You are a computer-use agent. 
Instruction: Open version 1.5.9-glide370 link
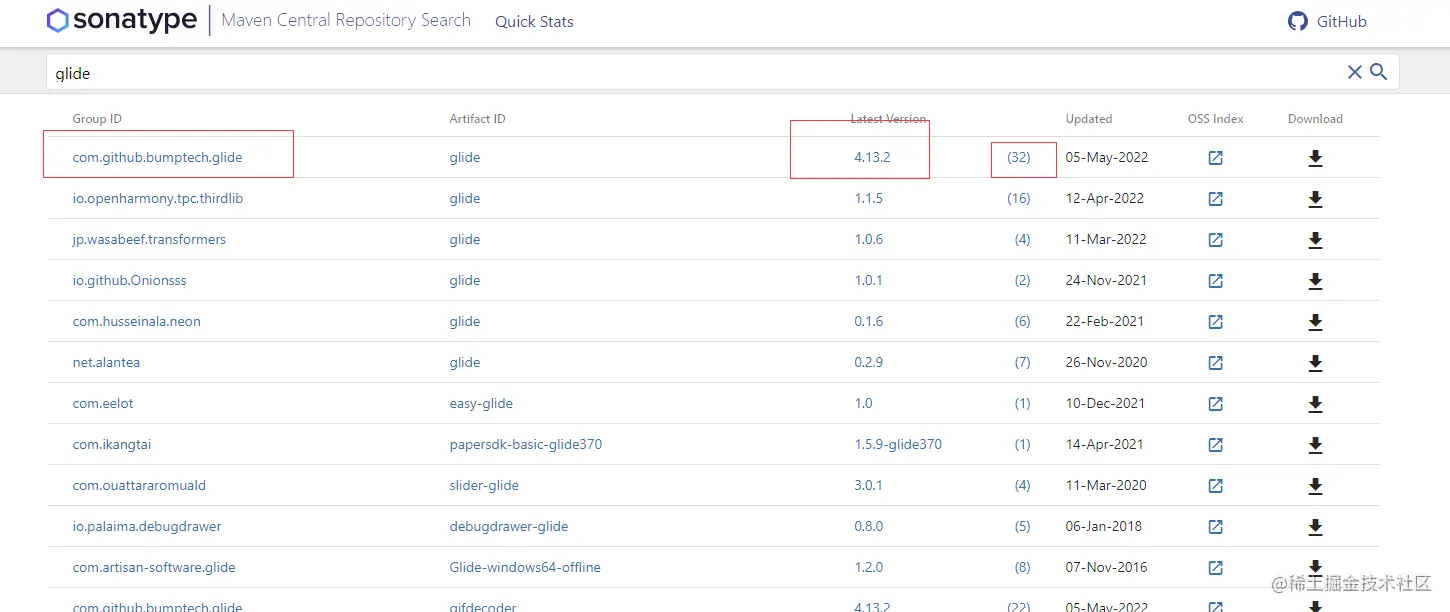point(898,445)
